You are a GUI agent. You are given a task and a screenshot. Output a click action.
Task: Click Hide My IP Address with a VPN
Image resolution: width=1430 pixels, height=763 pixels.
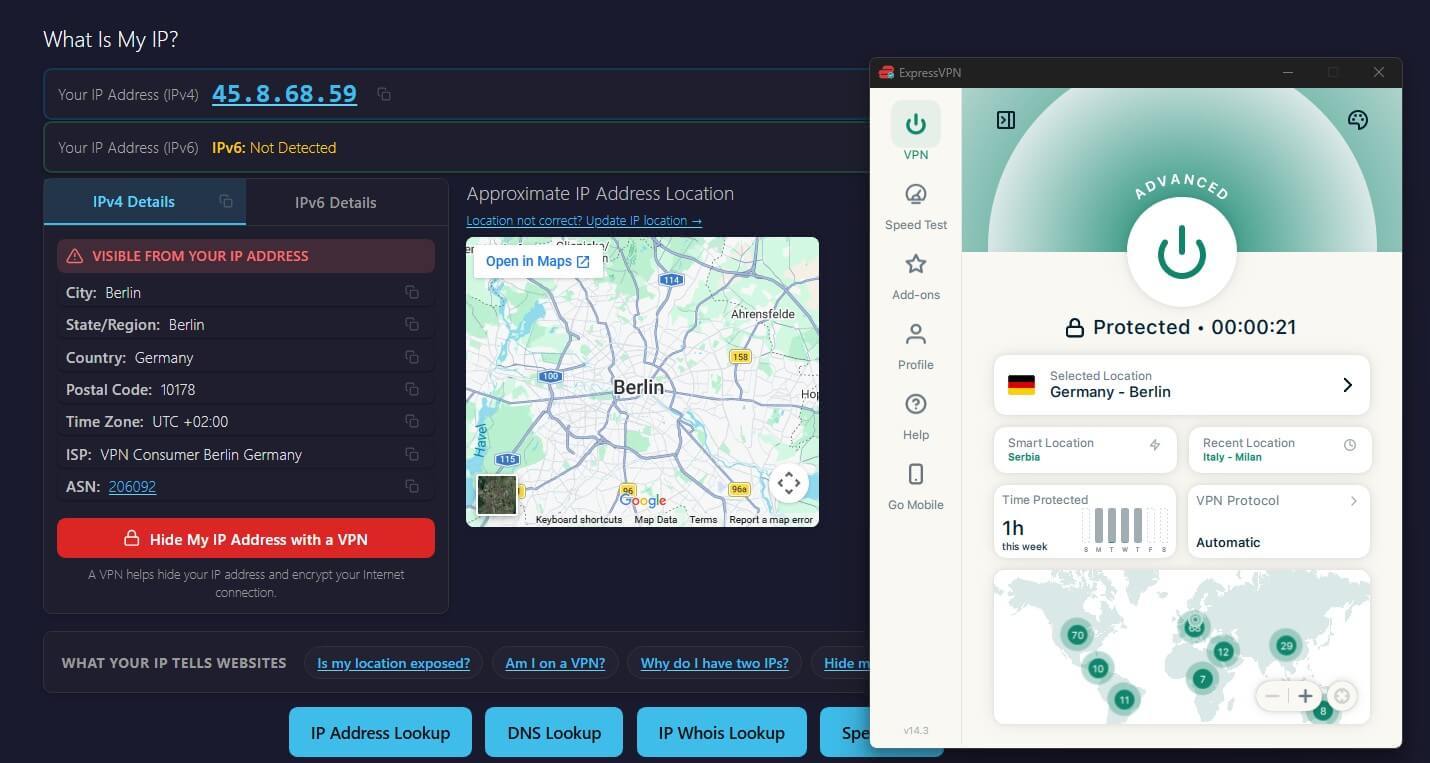[x=246, y=538]
